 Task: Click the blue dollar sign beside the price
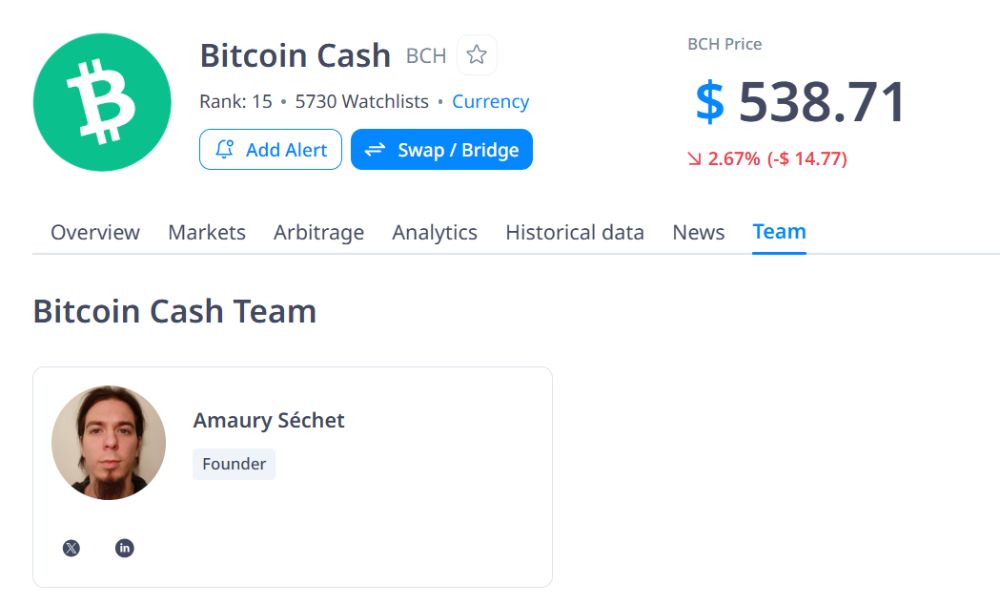pos(712,98)
